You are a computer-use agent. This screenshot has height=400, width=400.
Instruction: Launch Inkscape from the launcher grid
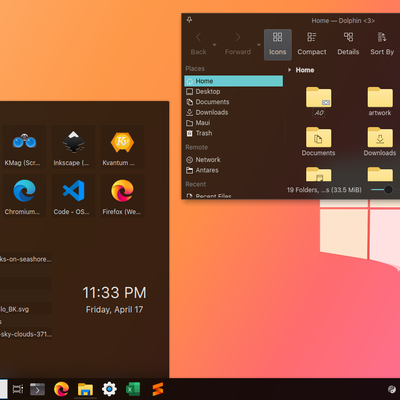coord(73,146)
